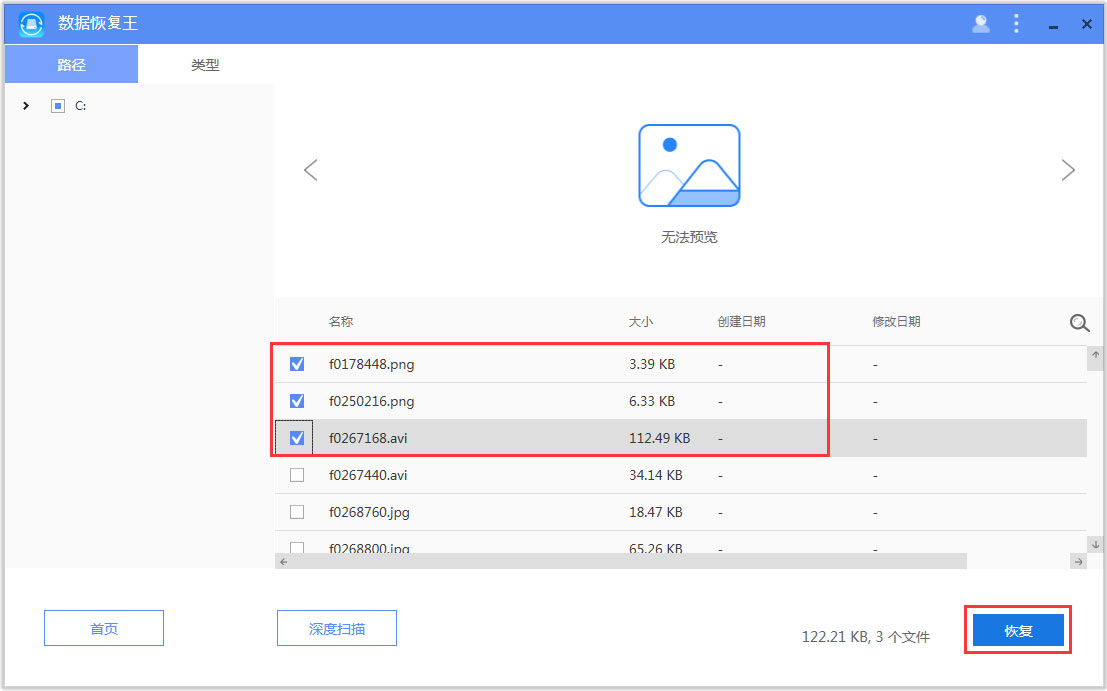Screen dimensions: 1107x691
Task: Return home via 首页 button
Action: coord(103,628)
